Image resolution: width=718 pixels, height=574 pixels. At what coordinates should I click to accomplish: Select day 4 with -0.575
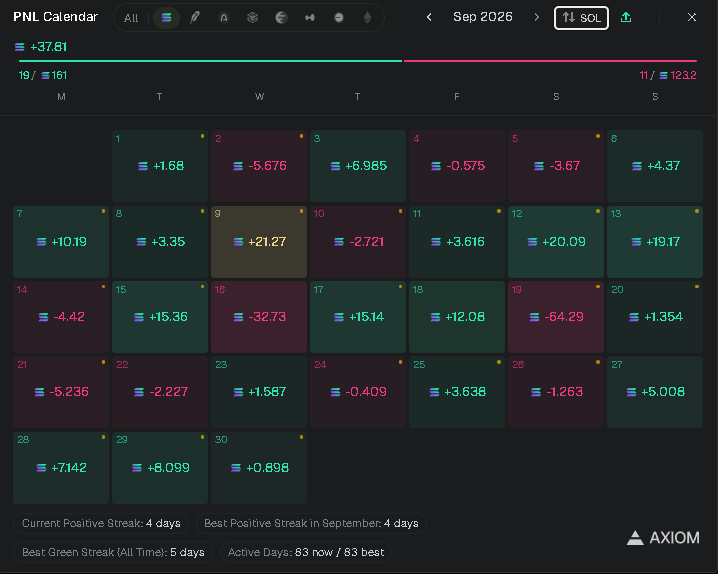click(x=457, y=166)
